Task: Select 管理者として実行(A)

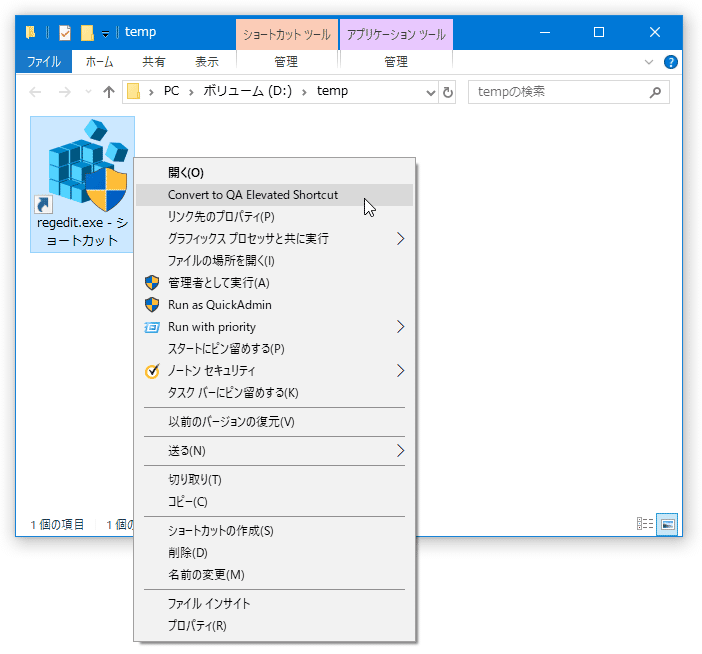Action: [274, 283]
